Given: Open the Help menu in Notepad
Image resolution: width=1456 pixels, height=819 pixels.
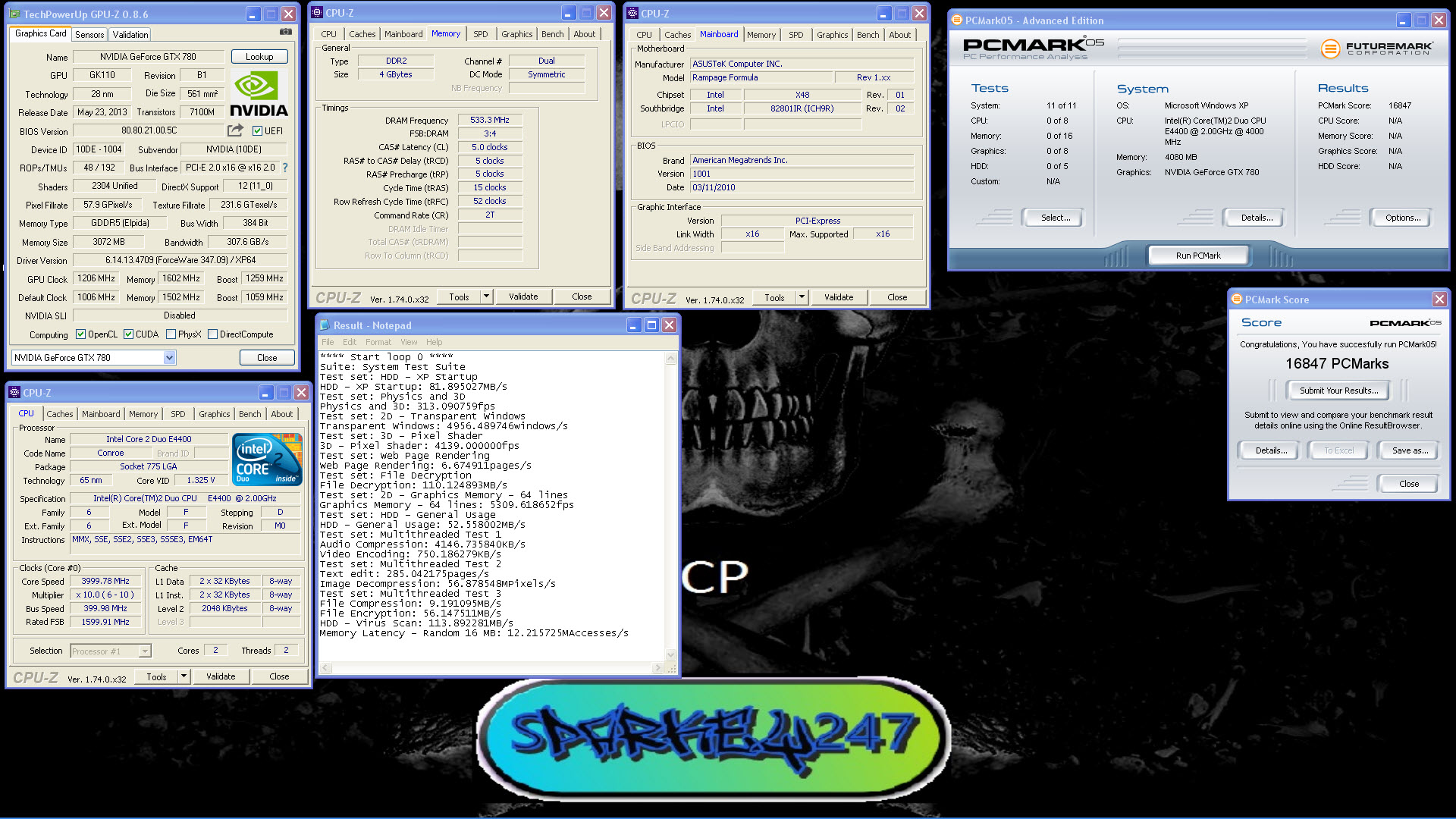Looking at the screenshot, I should pyautogui.click(x=434, y=342).
